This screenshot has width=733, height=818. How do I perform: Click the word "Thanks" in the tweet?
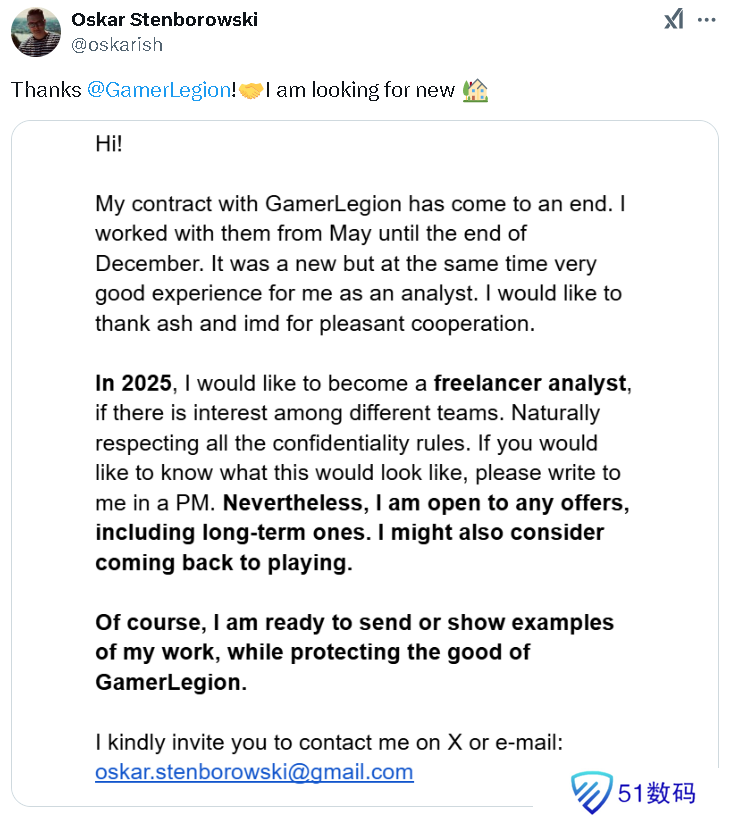[x=46, y=90]
